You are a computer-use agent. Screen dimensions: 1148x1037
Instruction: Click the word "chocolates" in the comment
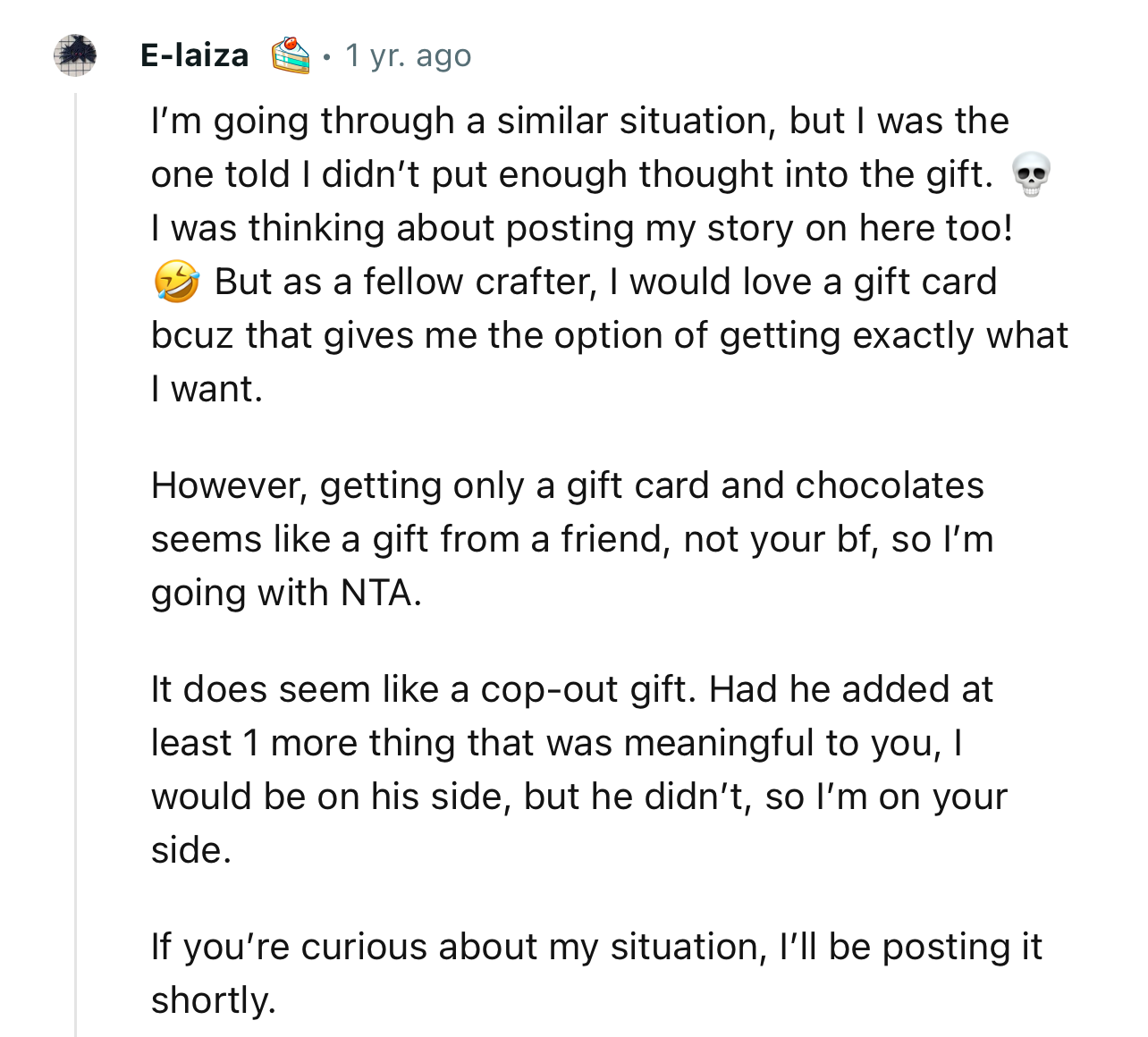[889, 485]
